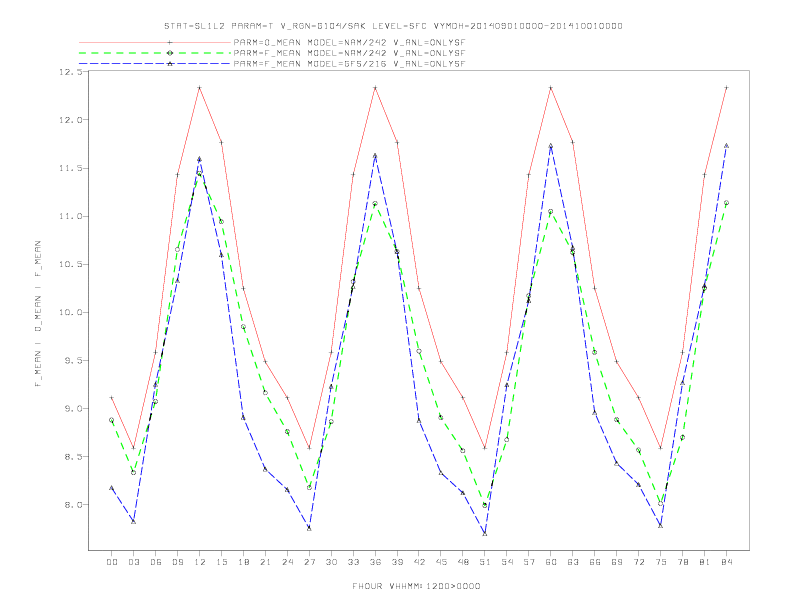Image resolution: width=792 pixels, height=612 pixels.
Task: Click the y-axis tick label 11.0
Action: tap(70, 216)
